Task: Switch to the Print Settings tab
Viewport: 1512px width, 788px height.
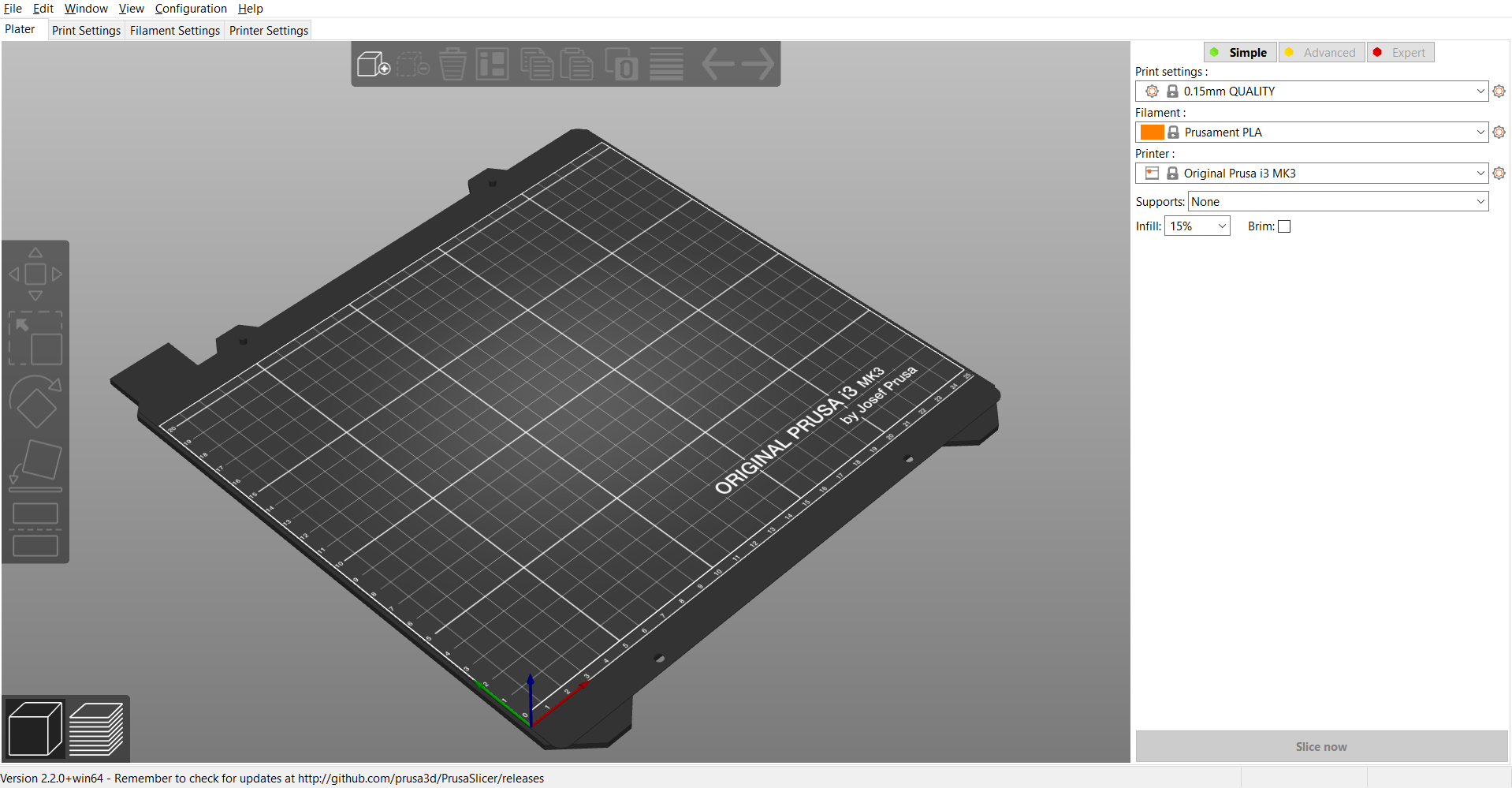Action: coord(87,31)
